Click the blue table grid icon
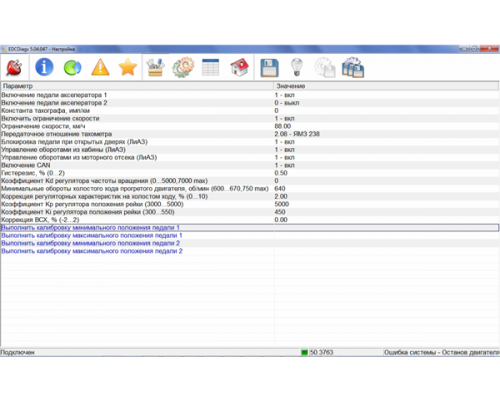Screen dimensions: 500x400 pyautogui.click(x=211, y=67)
